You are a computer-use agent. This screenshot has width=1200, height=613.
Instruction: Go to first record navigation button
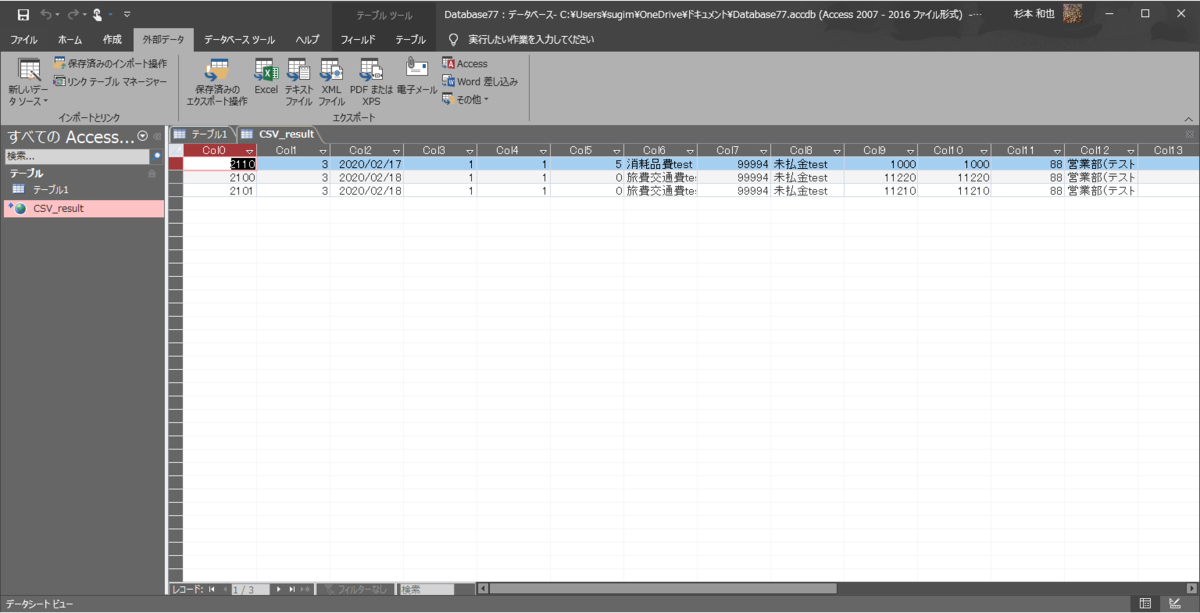click(x=211, y=590)
